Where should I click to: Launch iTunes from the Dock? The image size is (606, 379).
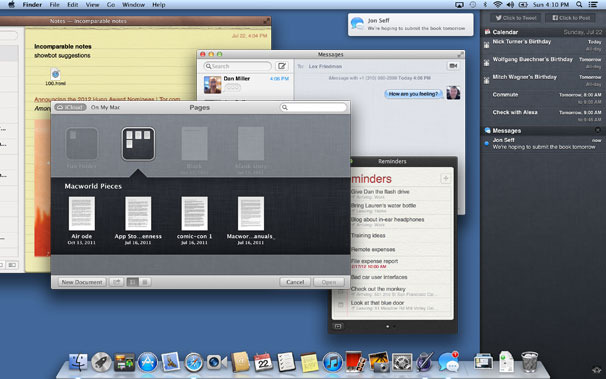point(332,362)
